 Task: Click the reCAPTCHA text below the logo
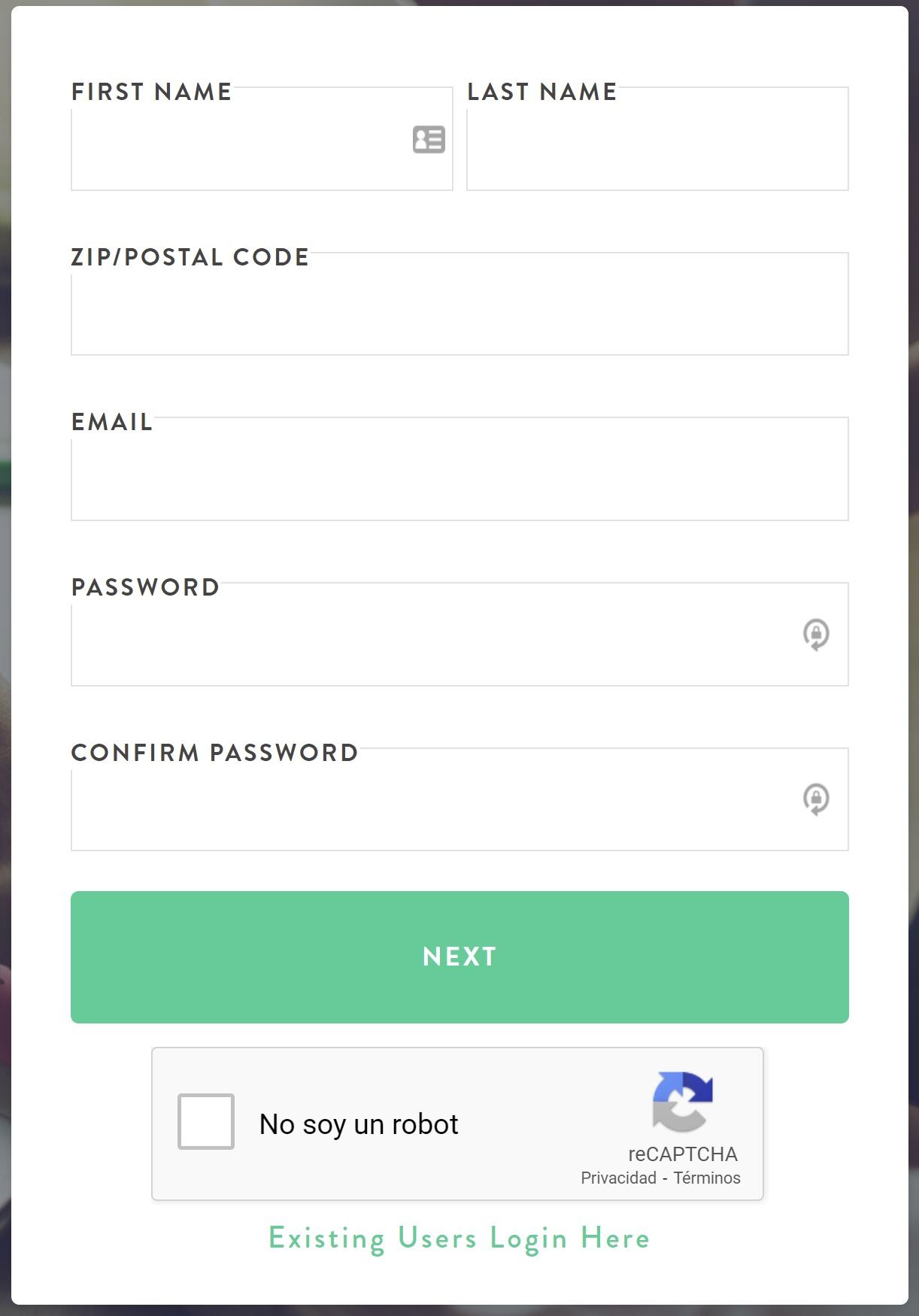(x=683, y=1154)
